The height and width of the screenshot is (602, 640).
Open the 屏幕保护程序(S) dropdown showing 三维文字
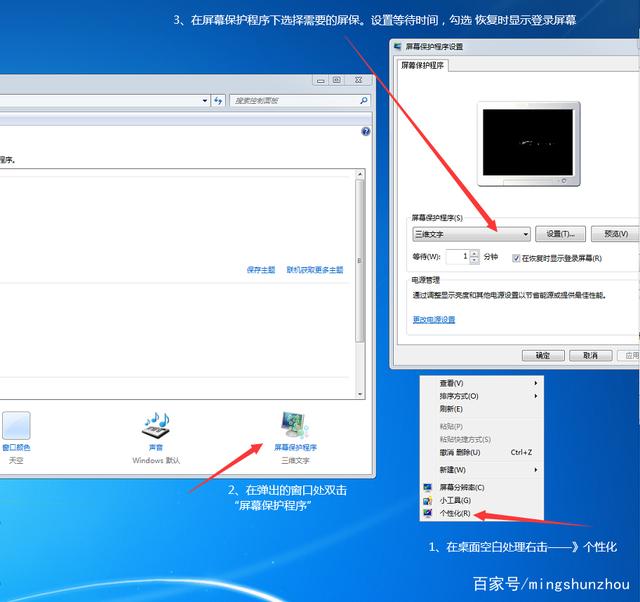click(471, 234)
